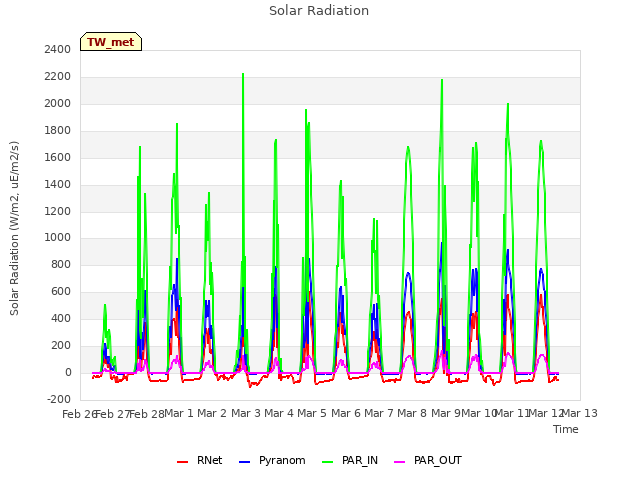The height and width of the screenshot is (480, 640).
Task: Click the Mar 7 x-axis tick label
Action: 379,413
